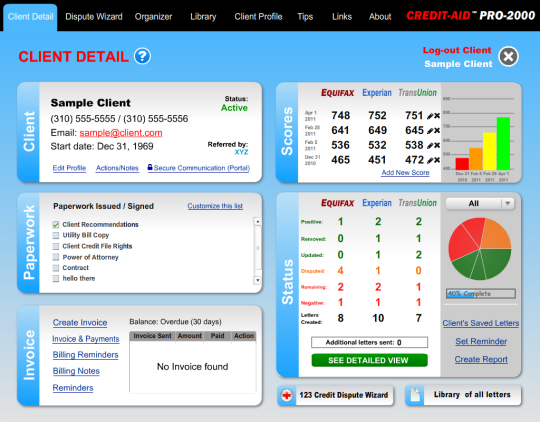This screenshot has width=540, height=422.
Task: Open the About tab
Action: 380,17
